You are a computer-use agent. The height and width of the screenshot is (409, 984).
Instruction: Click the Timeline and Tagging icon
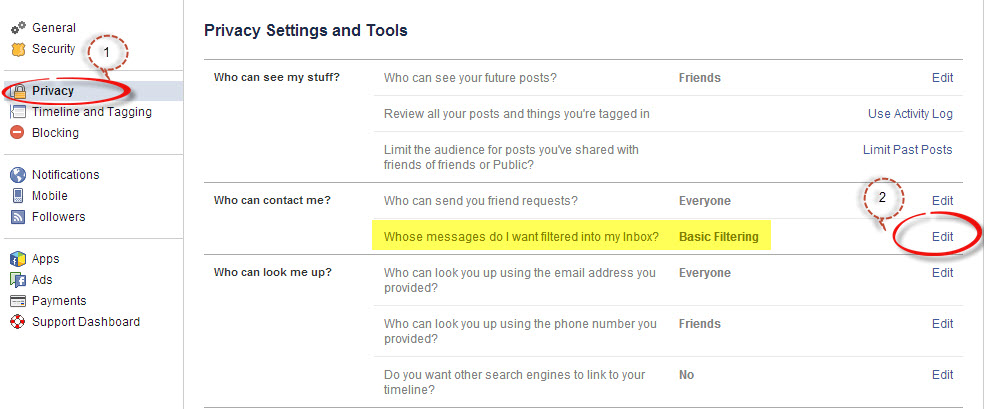coord(17,112)
